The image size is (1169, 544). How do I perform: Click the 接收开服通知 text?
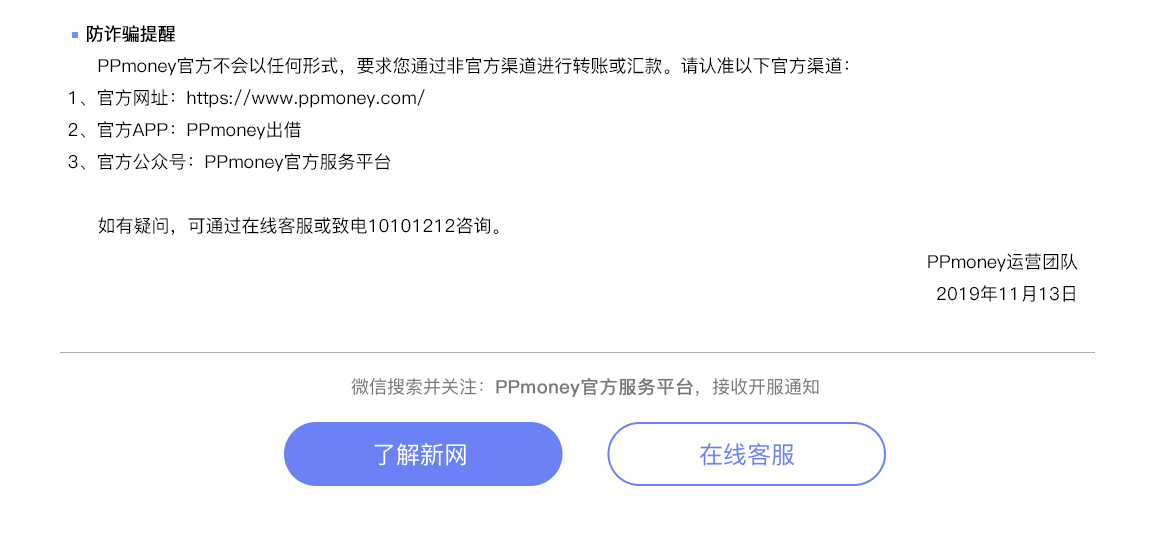(766, 387)
